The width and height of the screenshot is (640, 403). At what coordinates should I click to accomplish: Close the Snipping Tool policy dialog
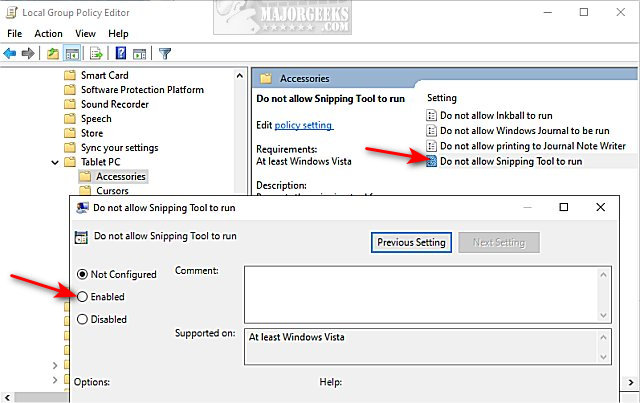(x=600, y=207)
